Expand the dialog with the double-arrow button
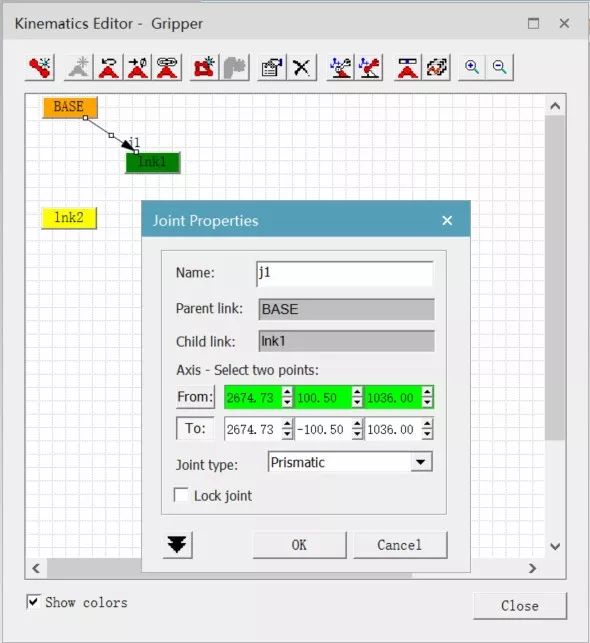590x643 pixels. (x=177, y=545)
